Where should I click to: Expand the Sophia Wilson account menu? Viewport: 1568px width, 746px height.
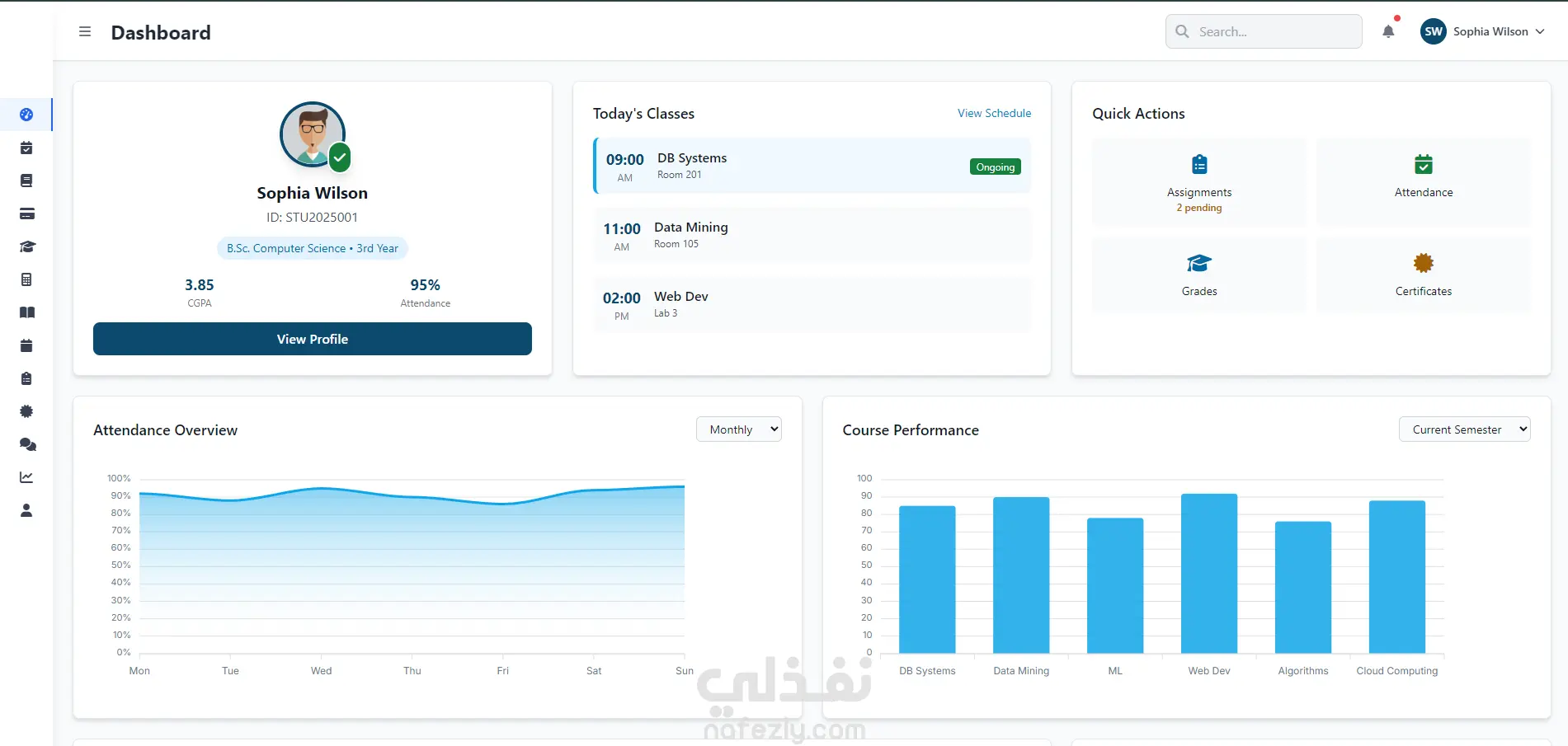(1482, 31)
